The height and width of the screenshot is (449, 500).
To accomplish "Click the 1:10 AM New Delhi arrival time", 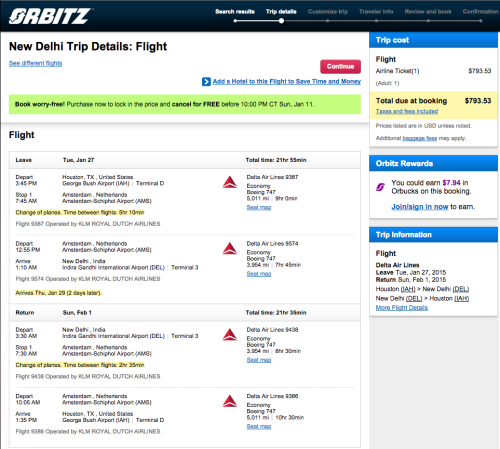I will 26,267.
